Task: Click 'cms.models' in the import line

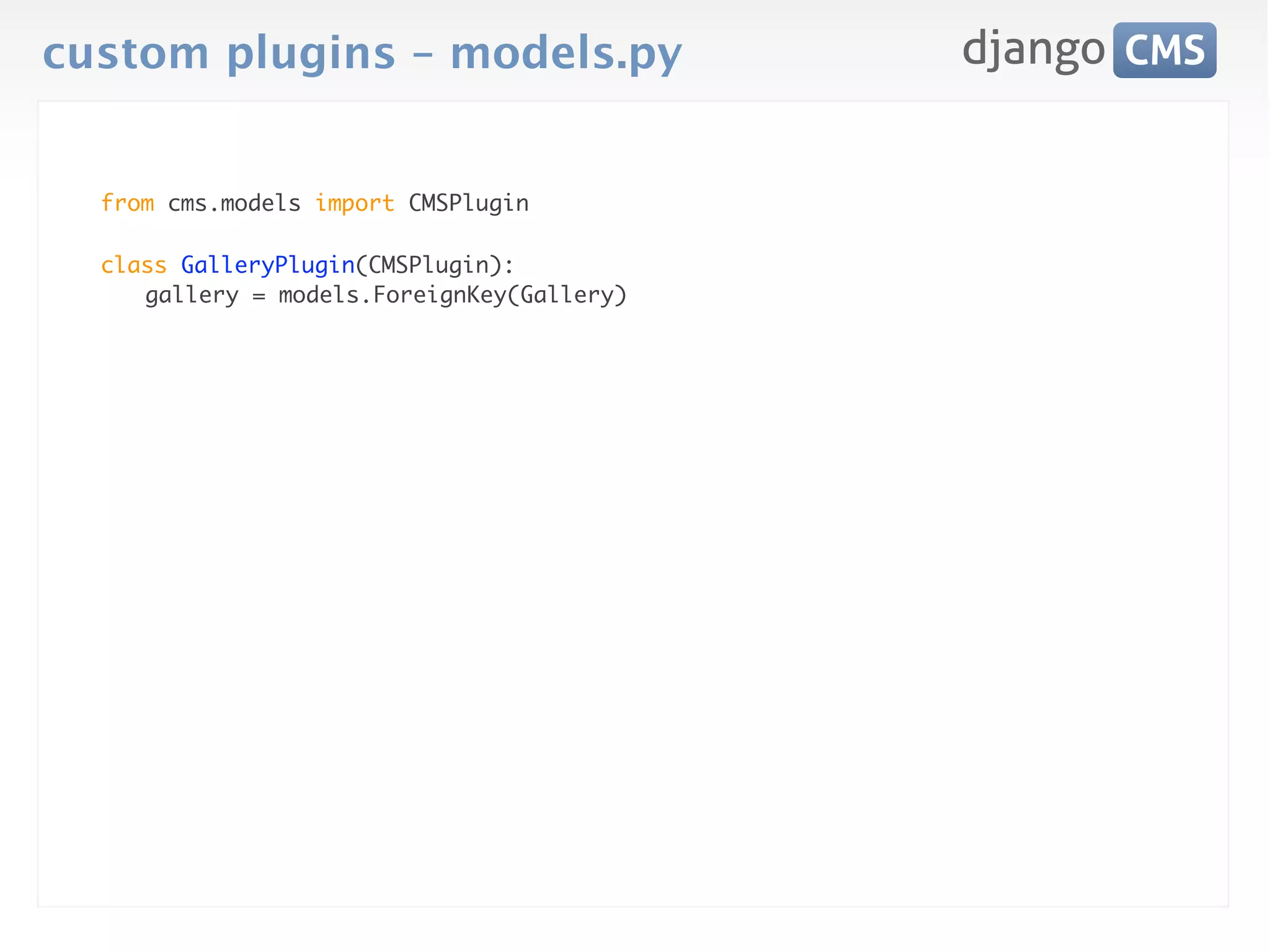Action: click(x=234, y=203)
